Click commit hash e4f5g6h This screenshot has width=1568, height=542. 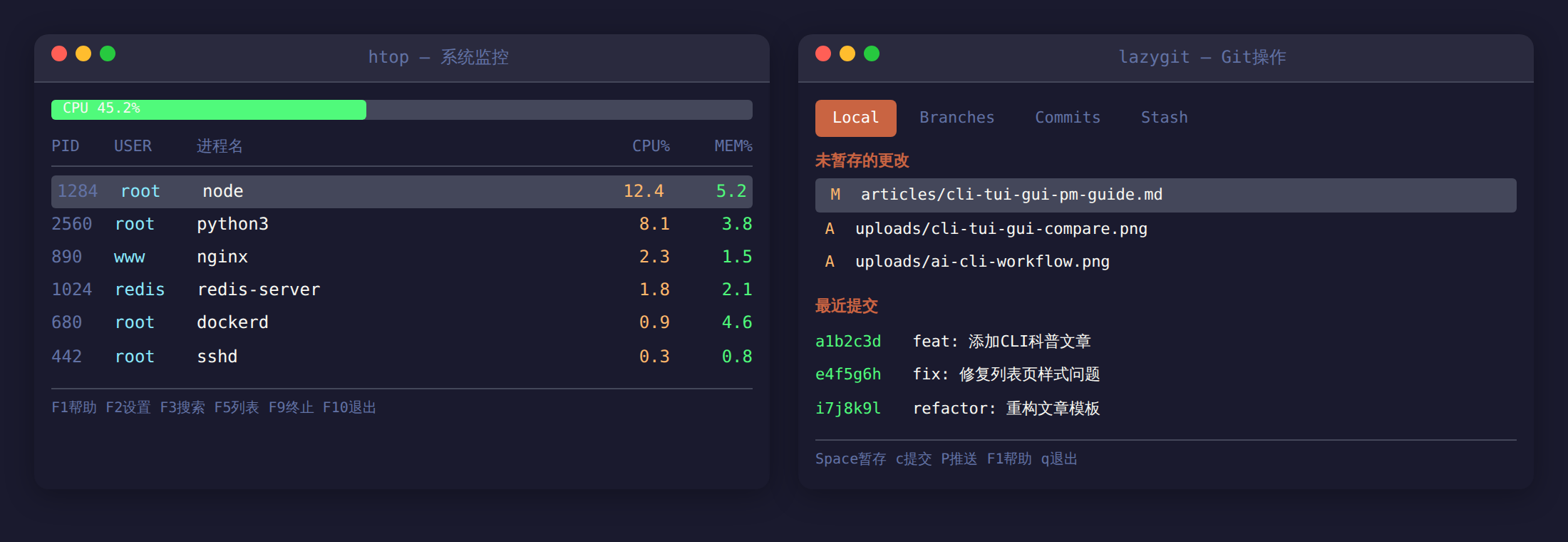pyautogui.click(x=848, y=374)
